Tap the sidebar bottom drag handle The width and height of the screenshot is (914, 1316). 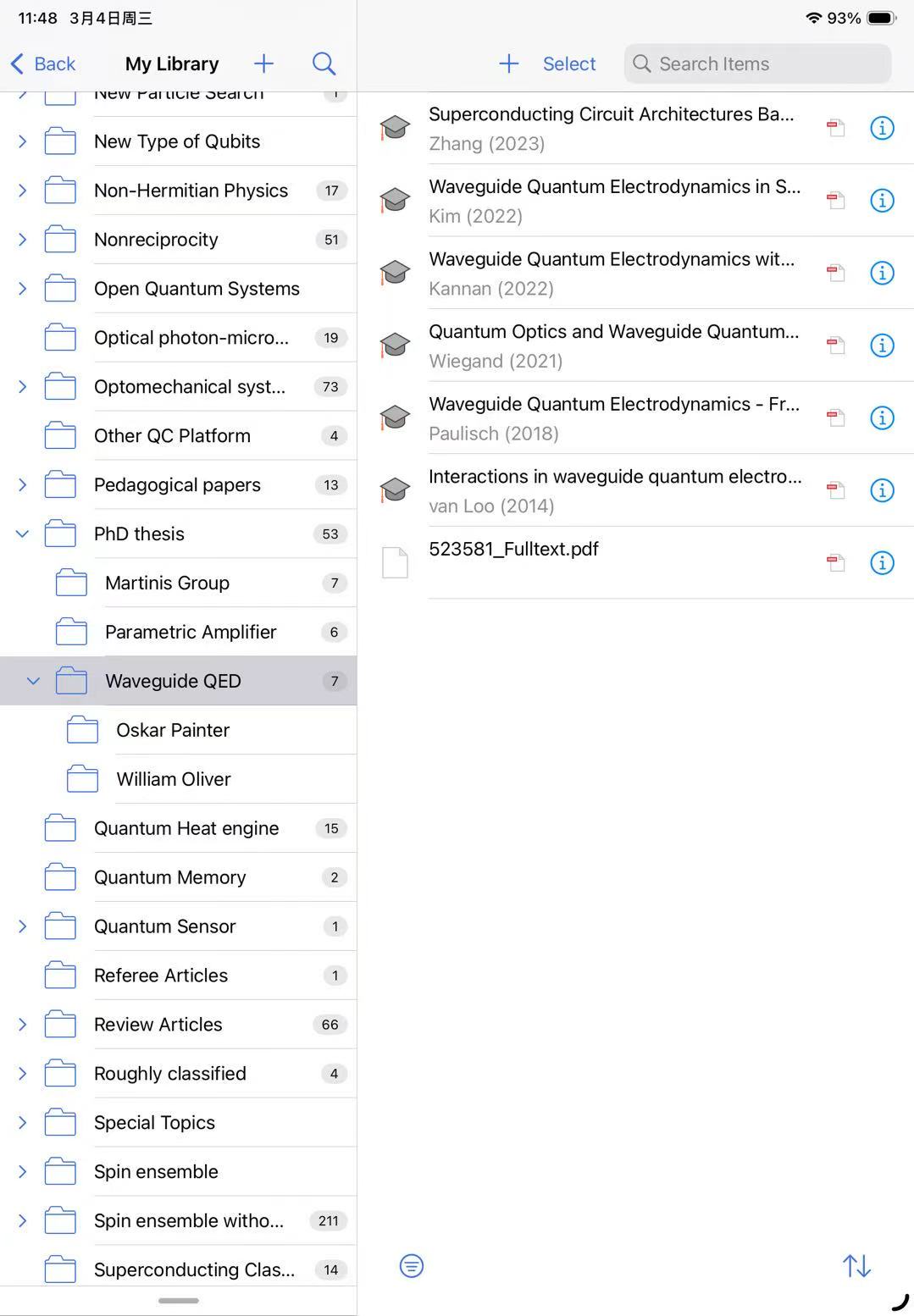point(179,1301)
